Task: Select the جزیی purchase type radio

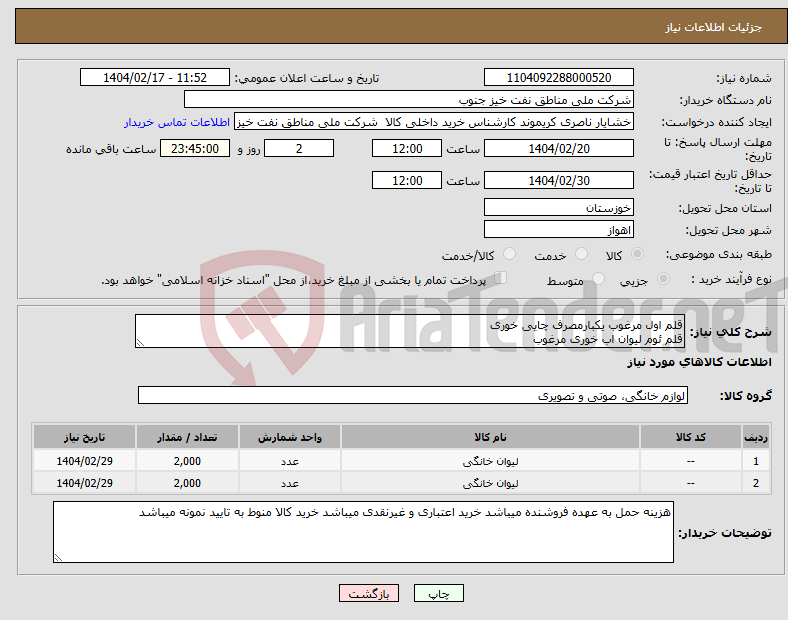Action: click(x=663, y=278)
